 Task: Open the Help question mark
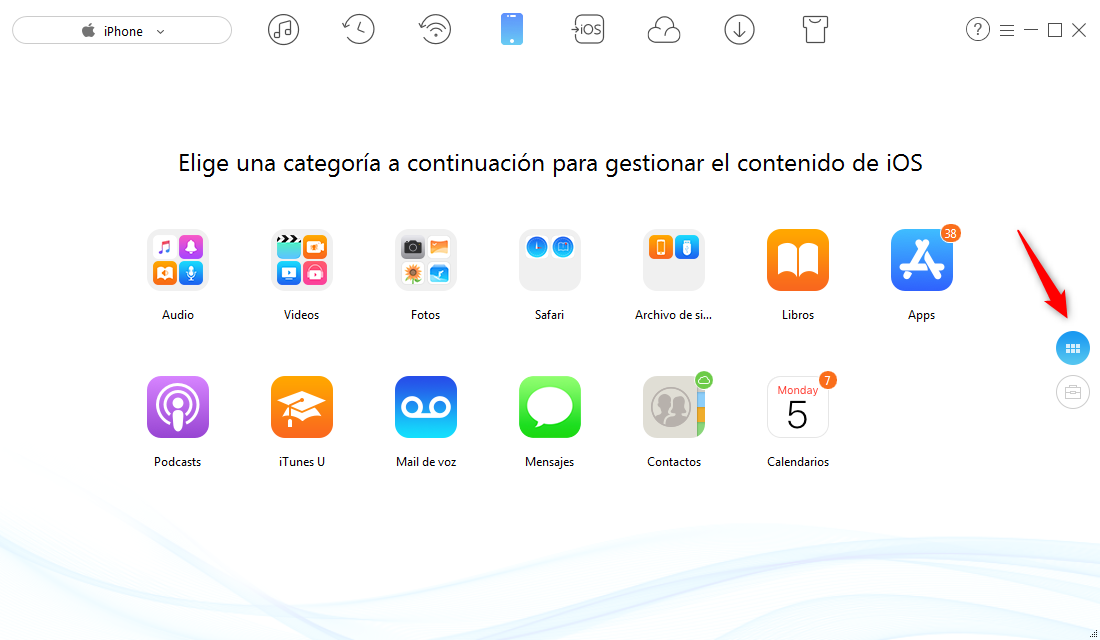click(x=977, y=29)
